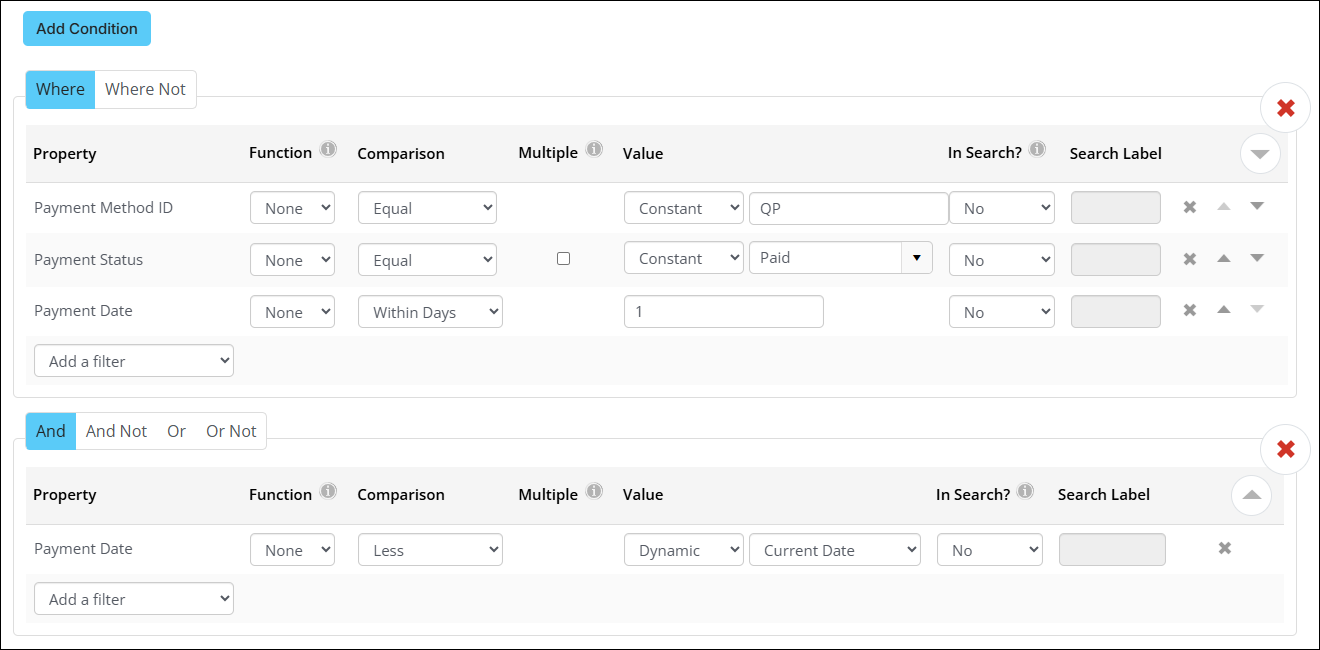Move first condition group down with arrow circle
Screen dimensions: 1320x650
pyautogui.click(x=1259, y=154)
